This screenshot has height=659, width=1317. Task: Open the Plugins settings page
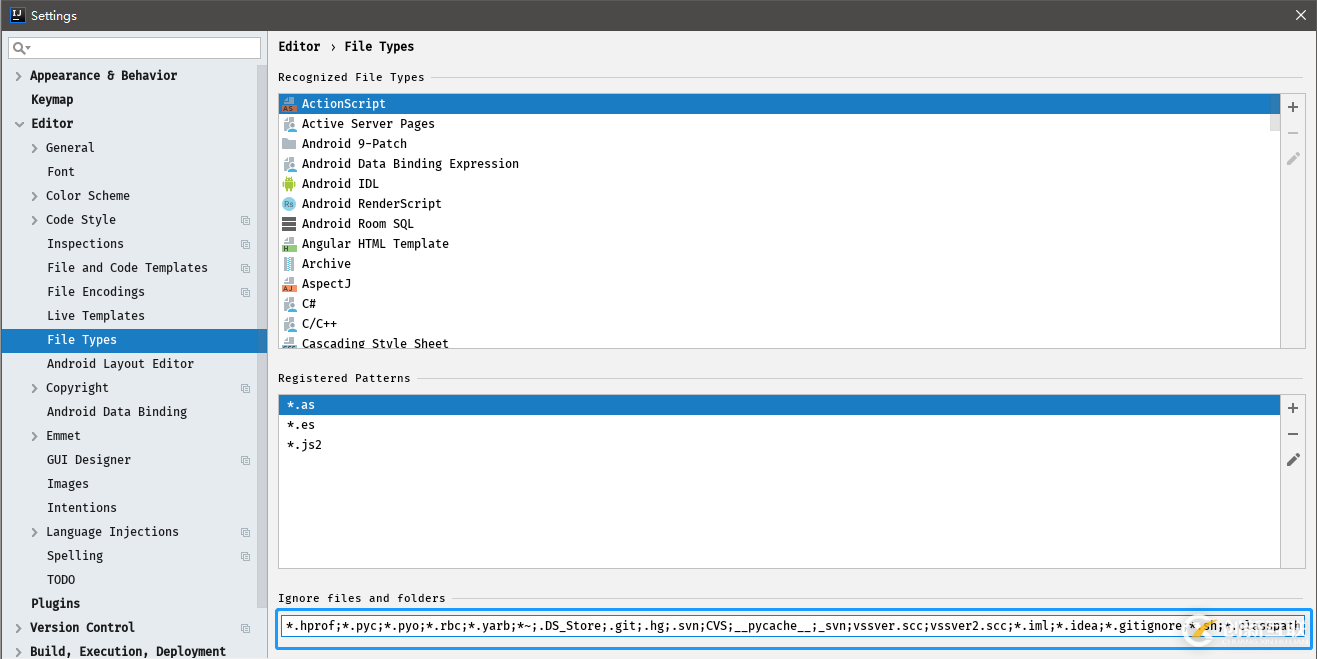(55, 604)
